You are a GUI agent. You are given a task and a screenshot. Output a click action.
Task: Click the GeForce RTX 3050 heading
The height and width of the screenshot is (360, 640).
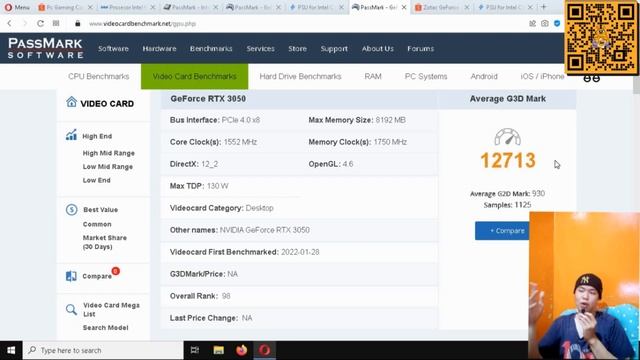point(208,99)
